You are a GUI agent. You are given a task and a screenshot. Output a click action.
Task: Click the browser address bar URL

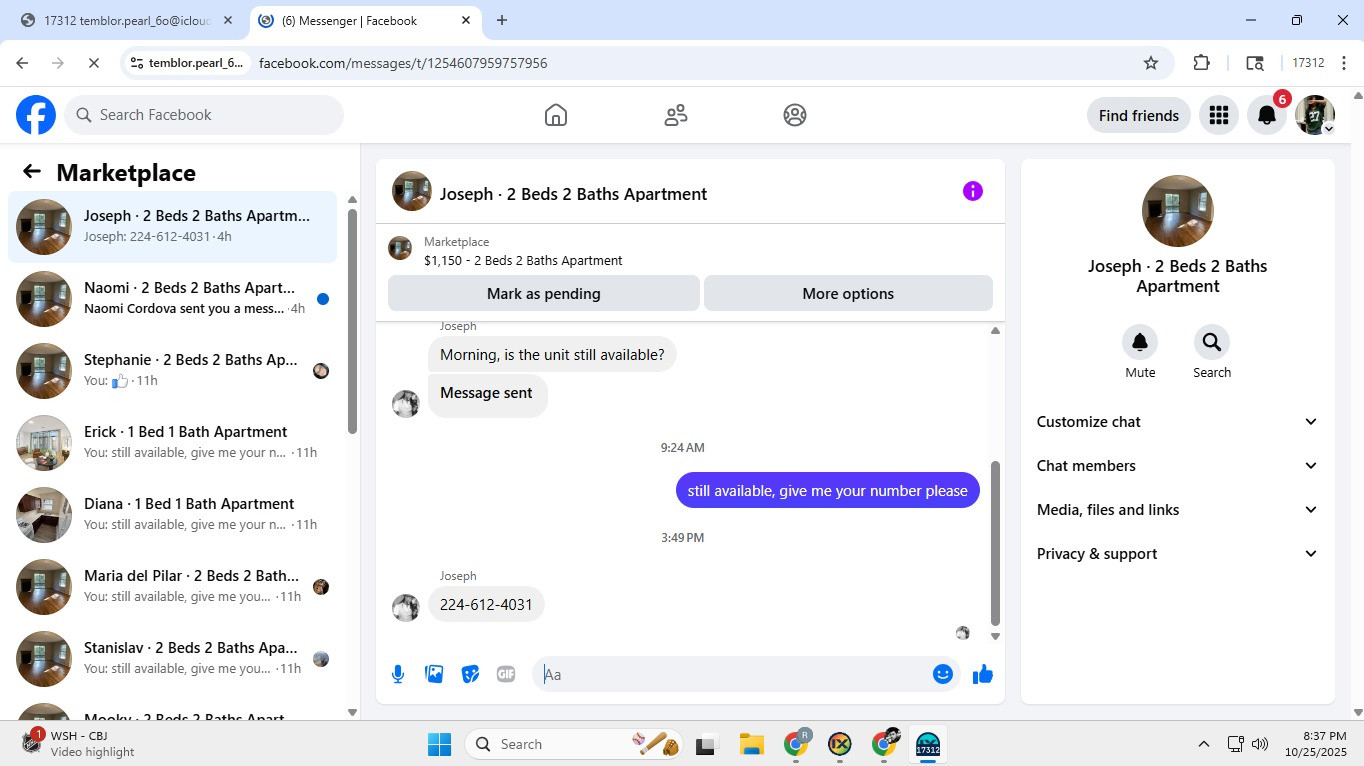click(403, 63)
